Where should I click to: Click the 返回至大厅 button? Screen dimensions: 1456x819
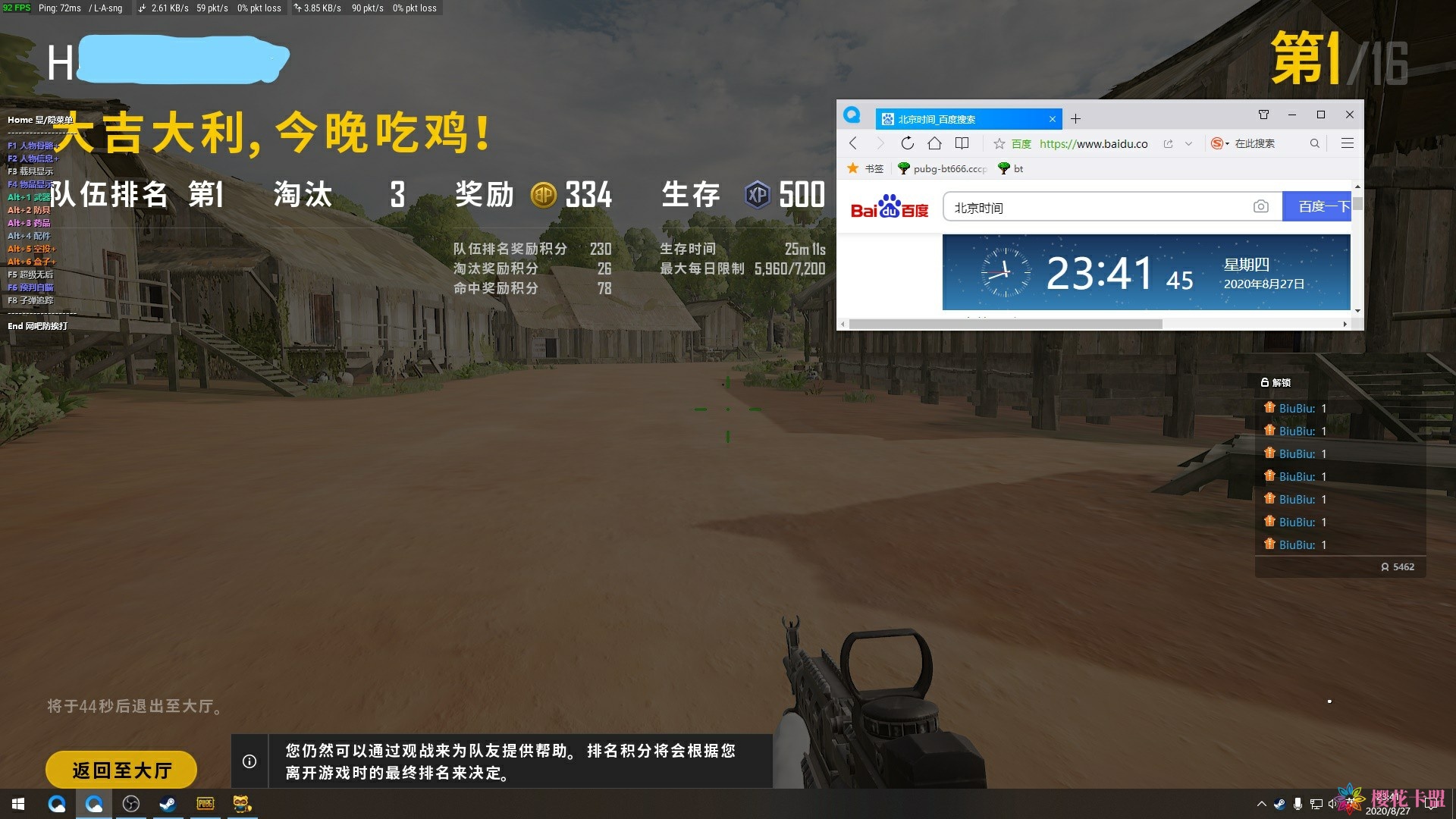click(x=121, y=770)
